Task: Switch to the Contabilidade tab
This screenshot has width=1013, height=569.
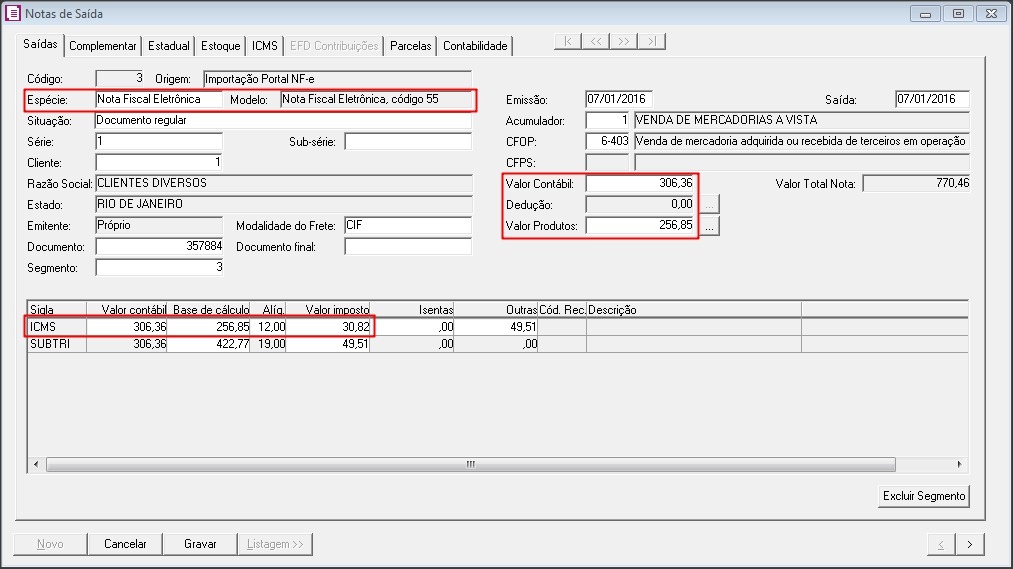Action: [x=476, y=46]
